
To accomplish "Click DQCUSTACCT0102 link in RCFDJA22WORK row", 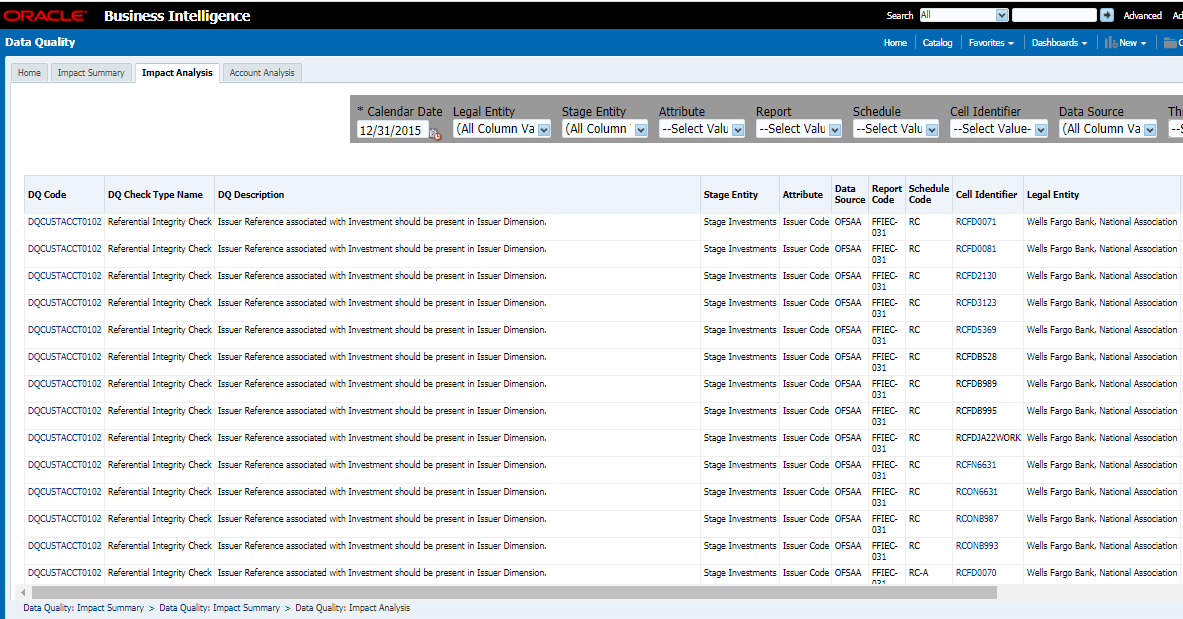I will coord(64,438).
